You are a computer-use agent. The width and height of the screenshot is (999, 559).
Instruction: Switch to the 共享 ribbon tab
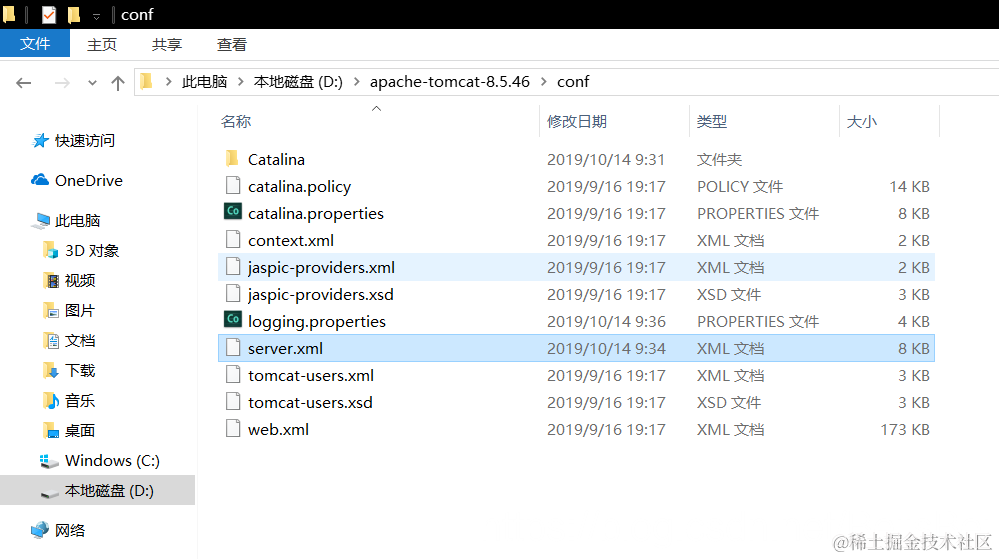[x=167, y=45]
